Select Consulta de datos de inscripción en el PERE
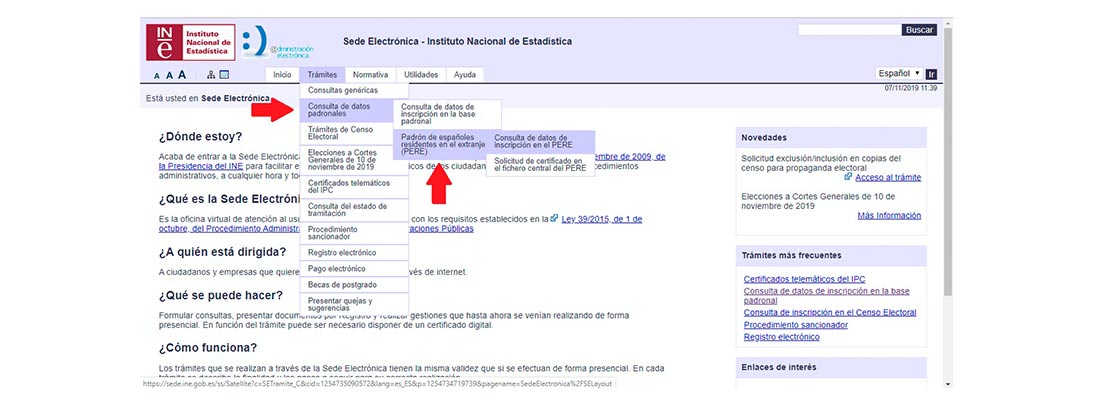Image resolution: width=1104 pixels, height=408 pixels. click(540, 141)
